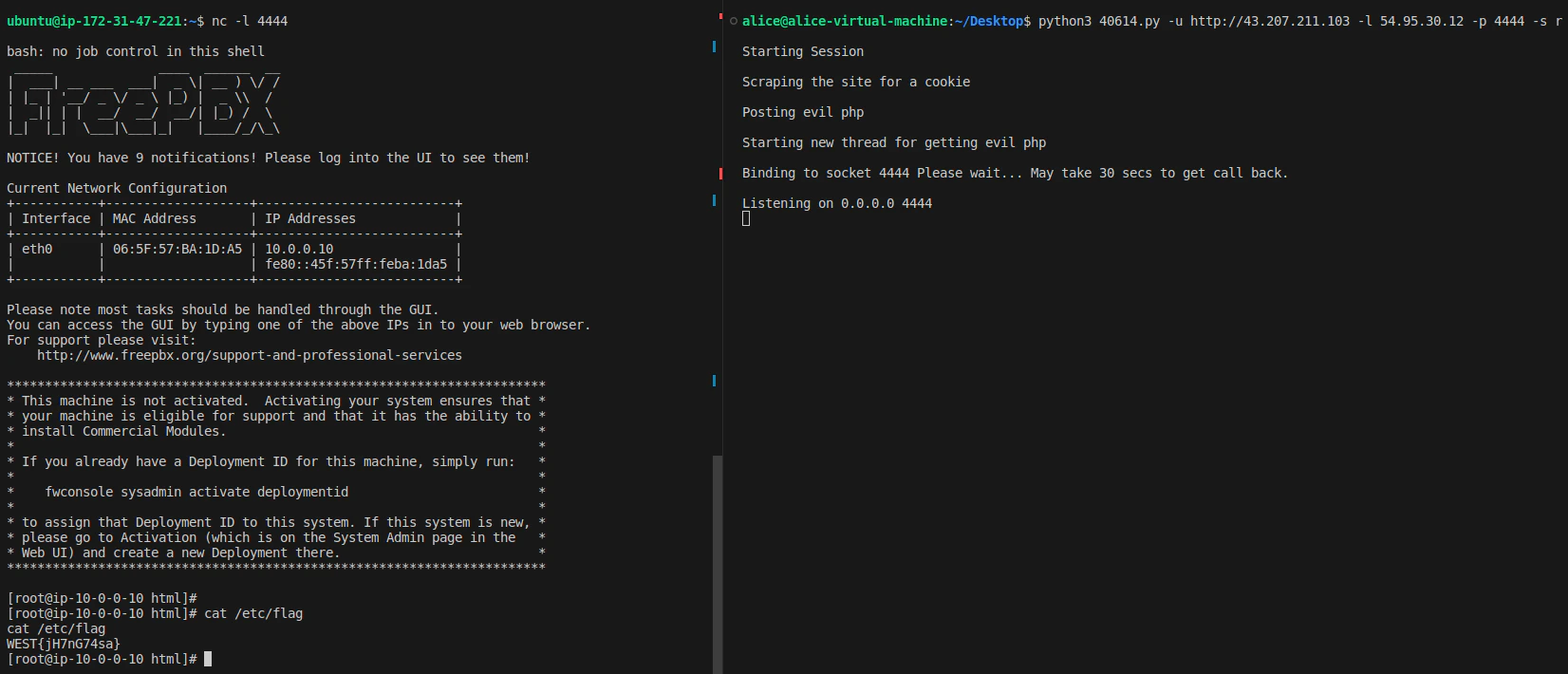Click 'Binding to socket 4444 Please wait...' line

(1016, 173)
